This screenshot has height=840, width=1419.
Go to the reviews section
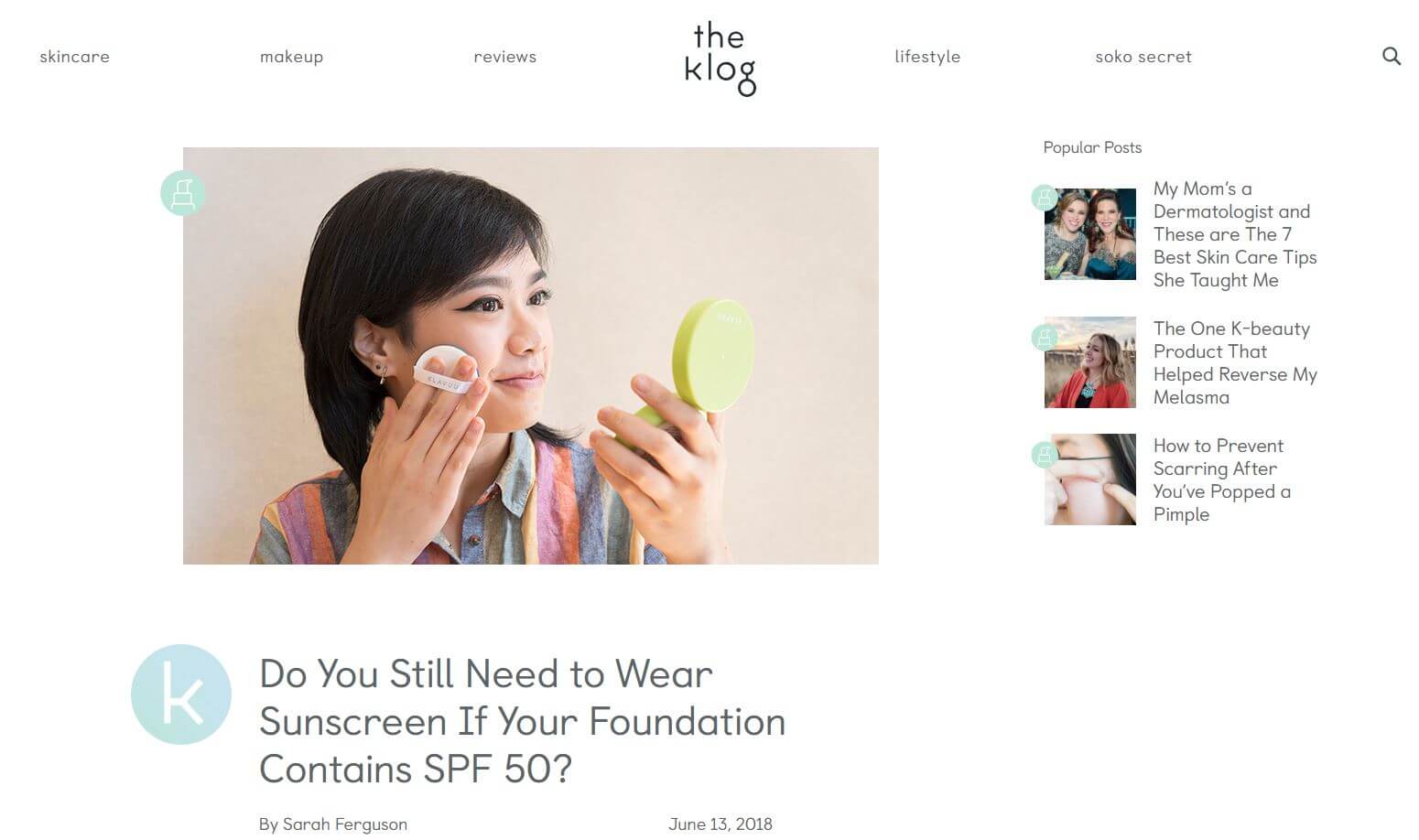[x=504, y=57]
